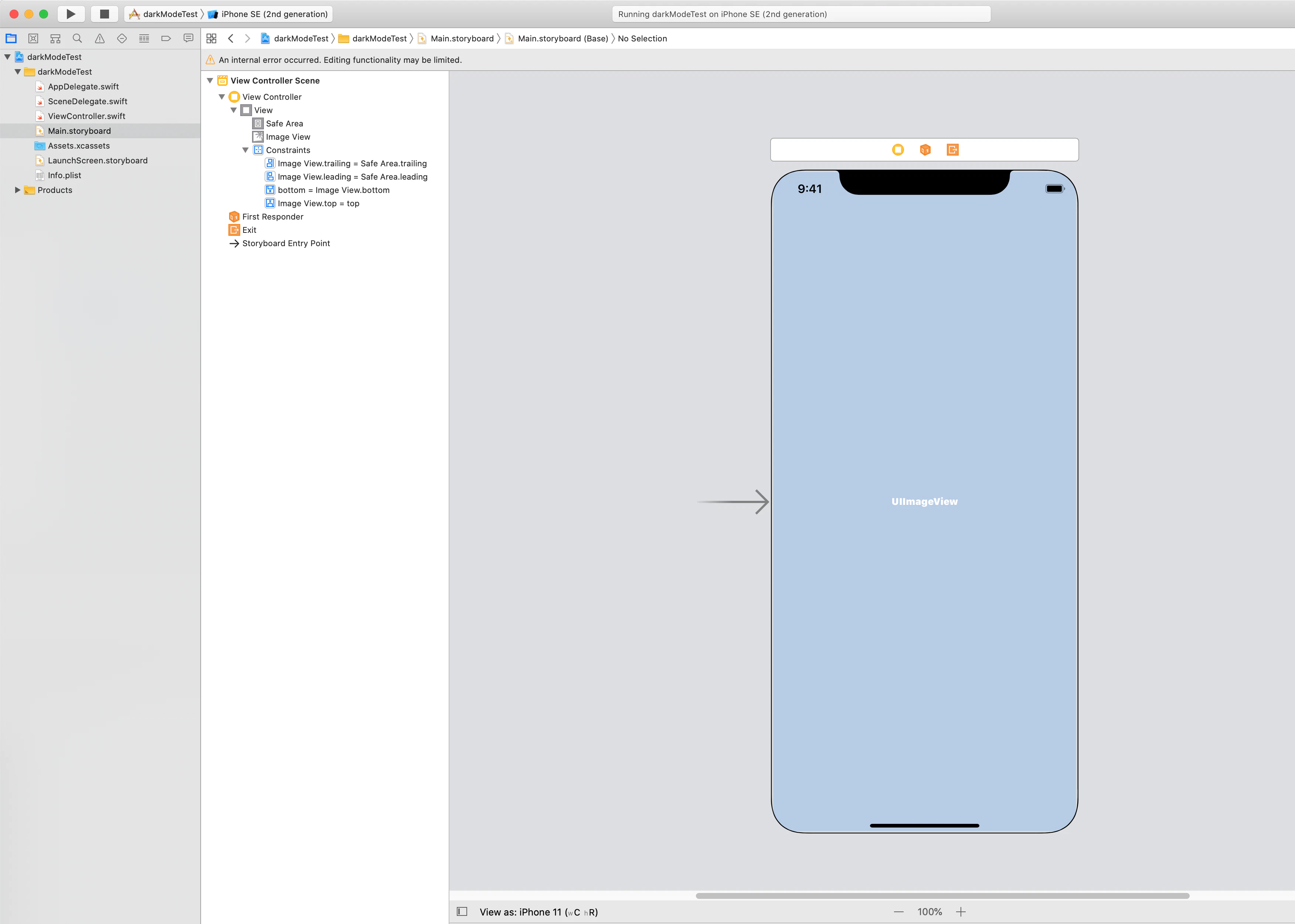The height and width of the screenshot is (924, 1295).
Task: Go back in editor history
Action: [231, 39]
